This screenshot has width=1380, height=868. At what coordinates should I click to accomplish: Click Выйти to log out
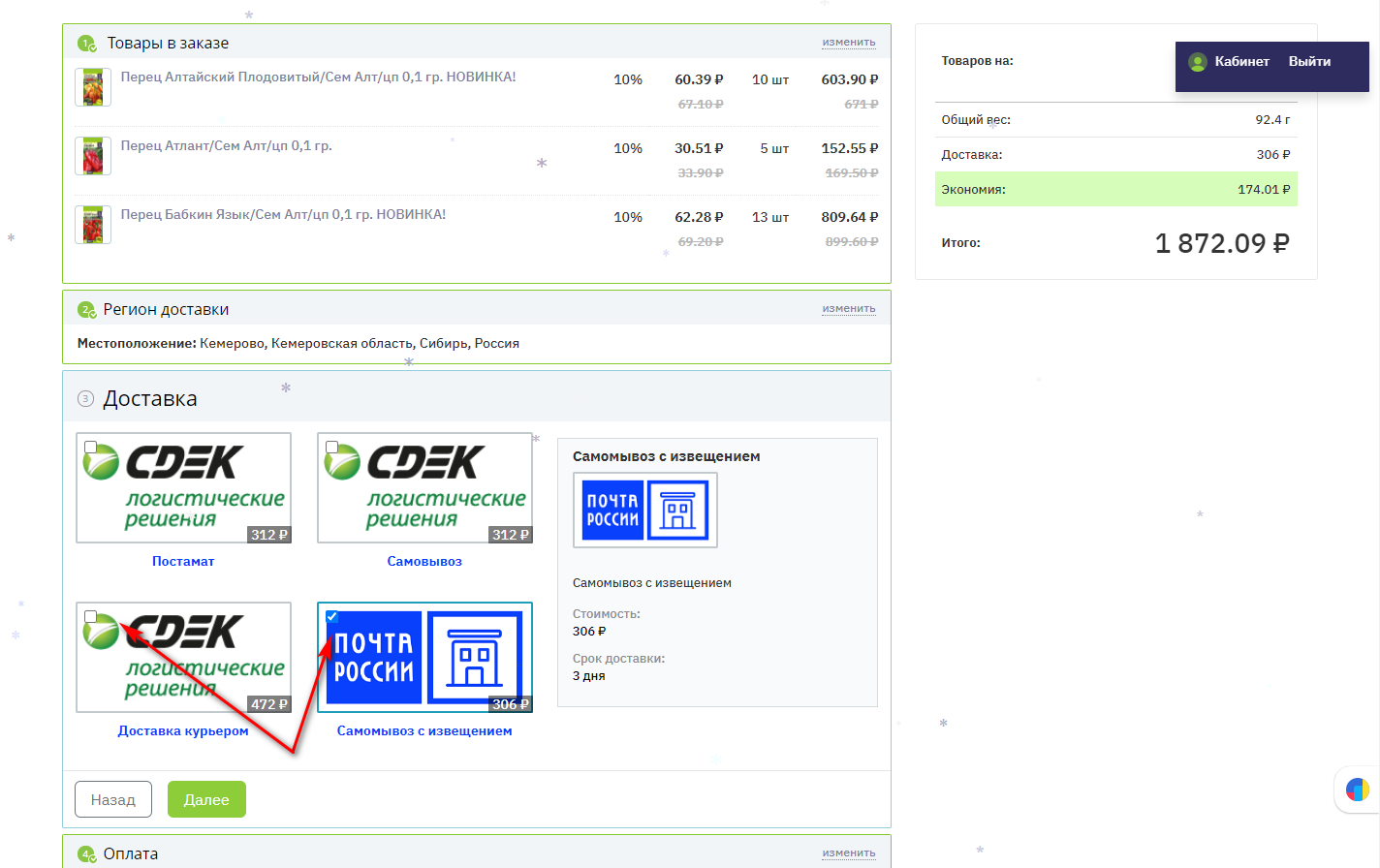[1309, 62]
